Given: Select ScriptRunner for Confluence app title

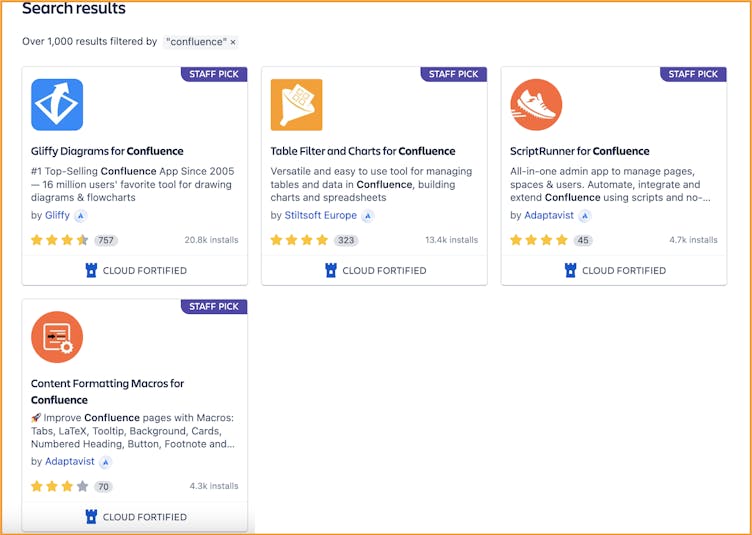Looking at the screenshot, I should (579, 151).
